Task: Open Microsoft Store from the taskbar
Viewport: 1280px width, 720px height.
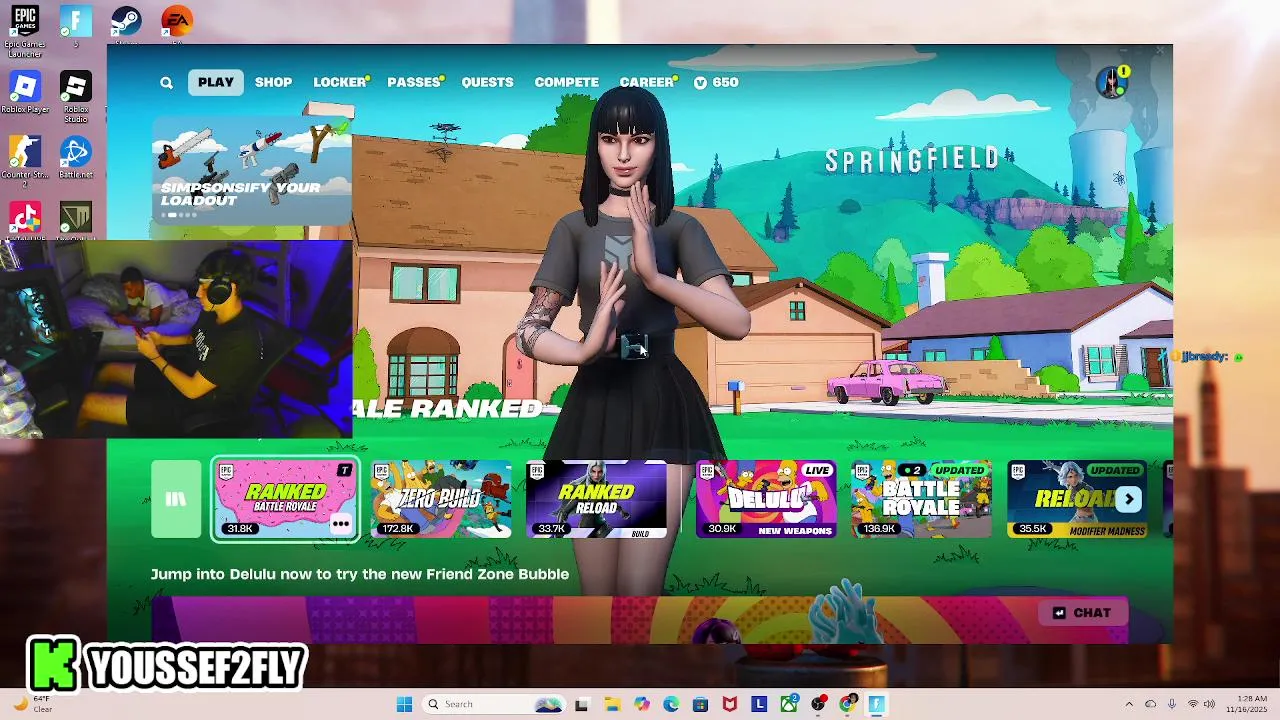Action: (700, 704)
